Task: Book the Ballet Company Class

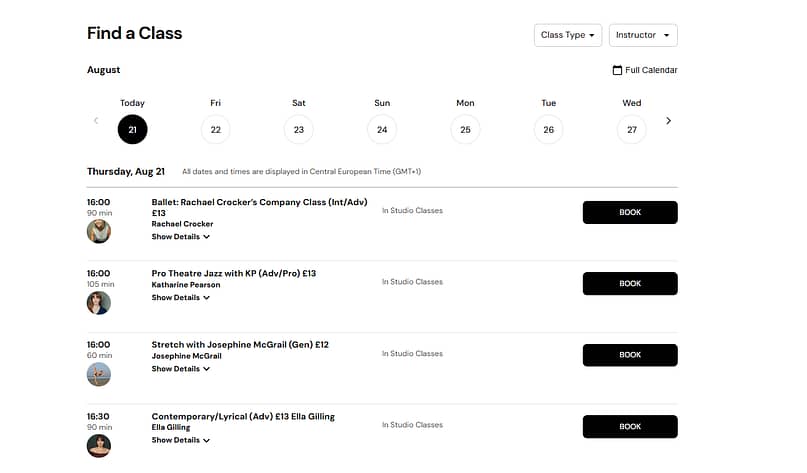Action: 630,213
